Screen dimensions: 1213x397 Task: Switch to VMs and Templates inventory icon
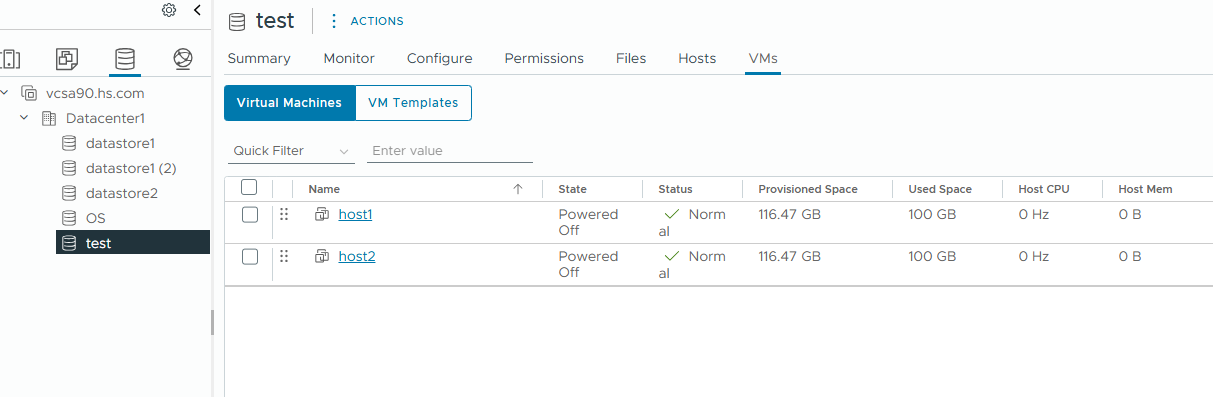pyautogui.click(x=67, y=59)
